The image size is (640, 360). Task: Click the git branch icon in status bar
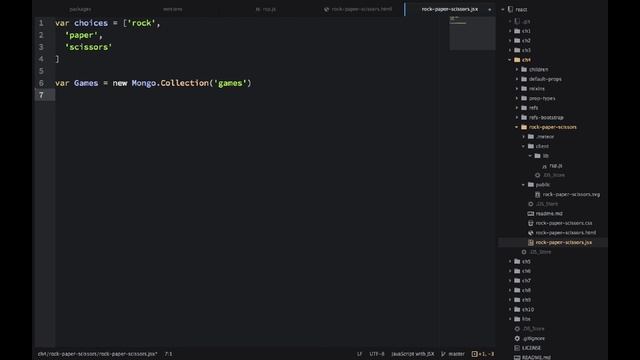pos(443,354)
